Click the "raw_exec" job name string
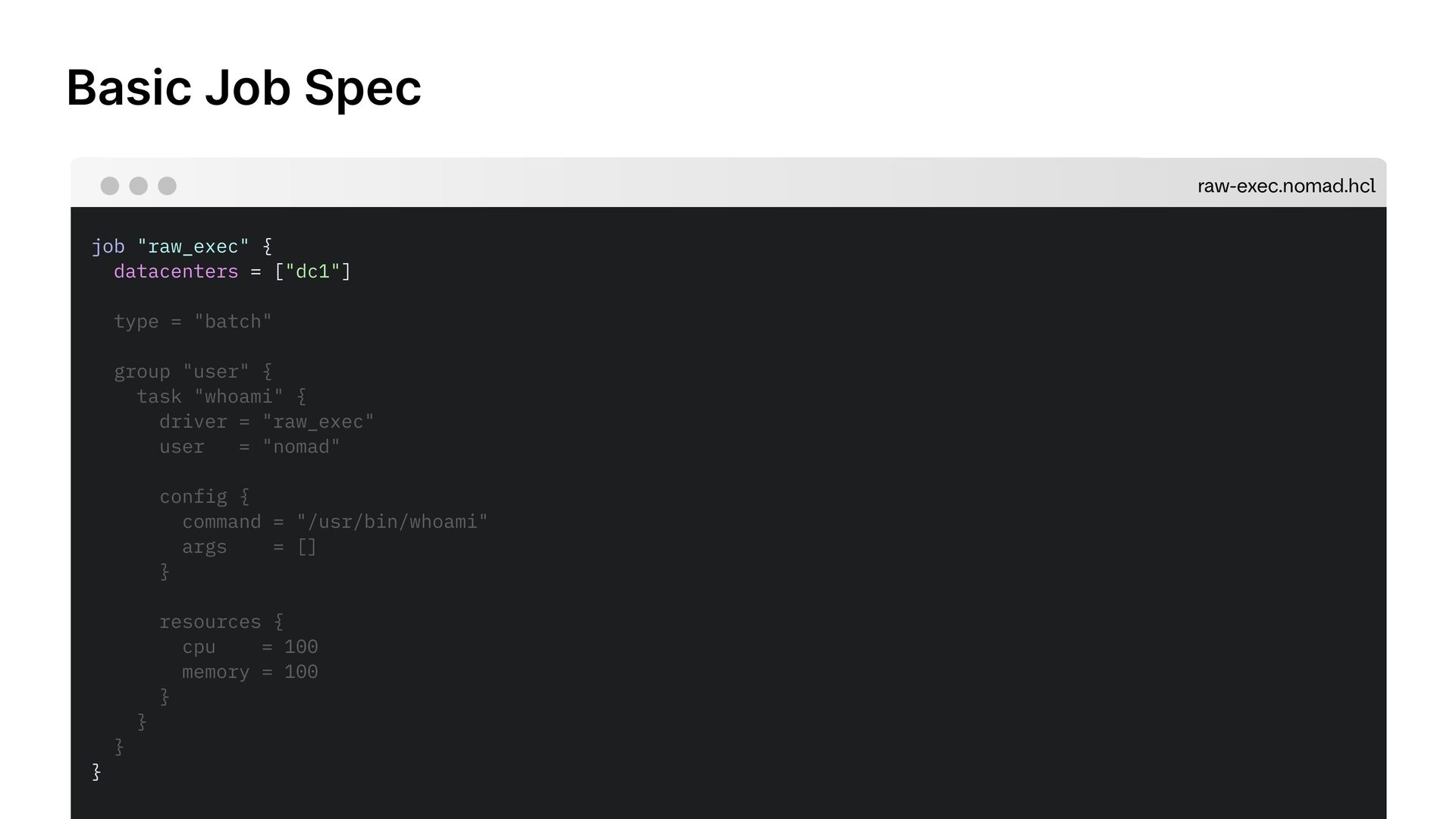The image size is (1456, 819). pos(193,246)
